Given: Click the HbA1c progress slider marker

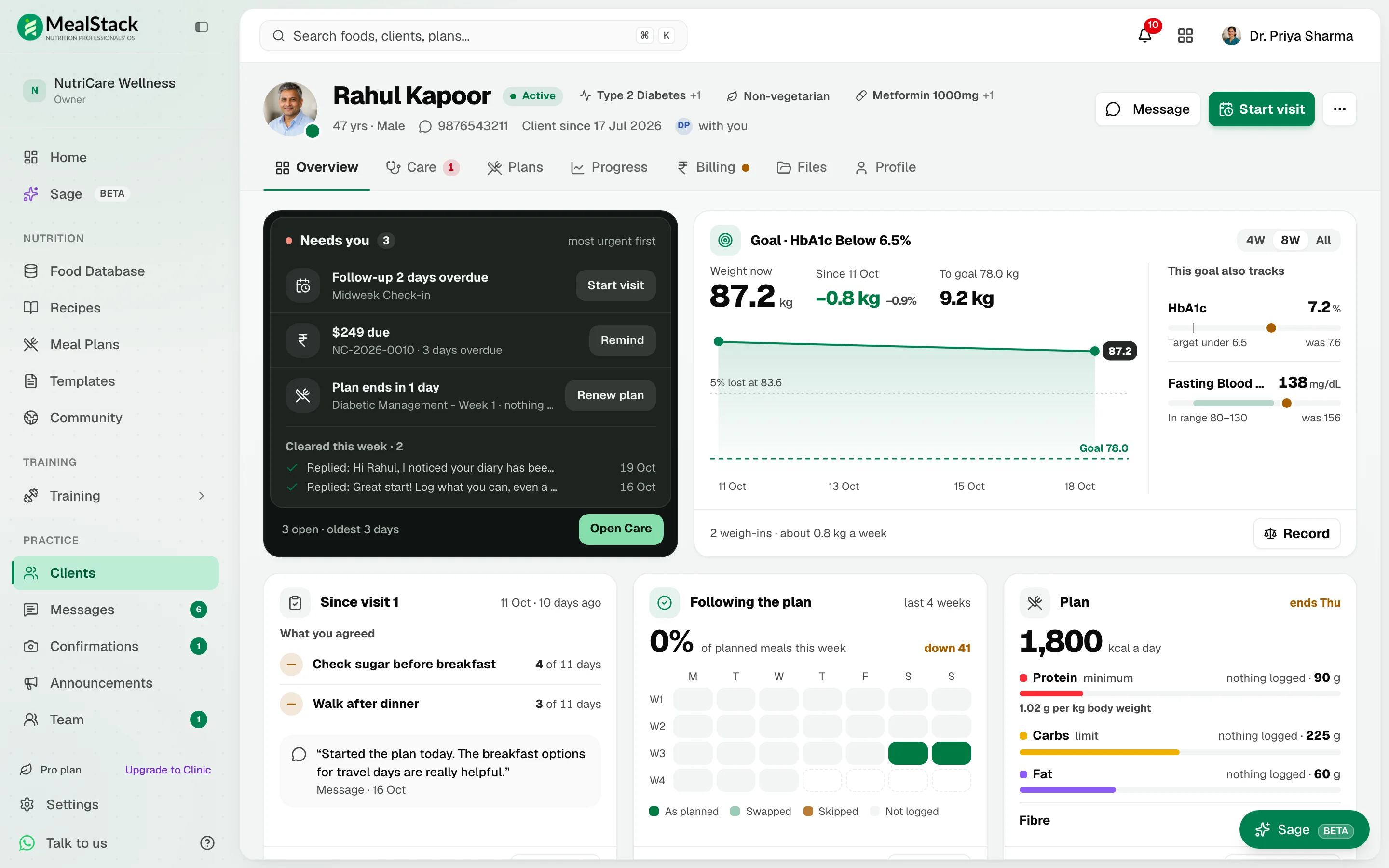Looking at the screenshot, I should tap(1271, 328).
